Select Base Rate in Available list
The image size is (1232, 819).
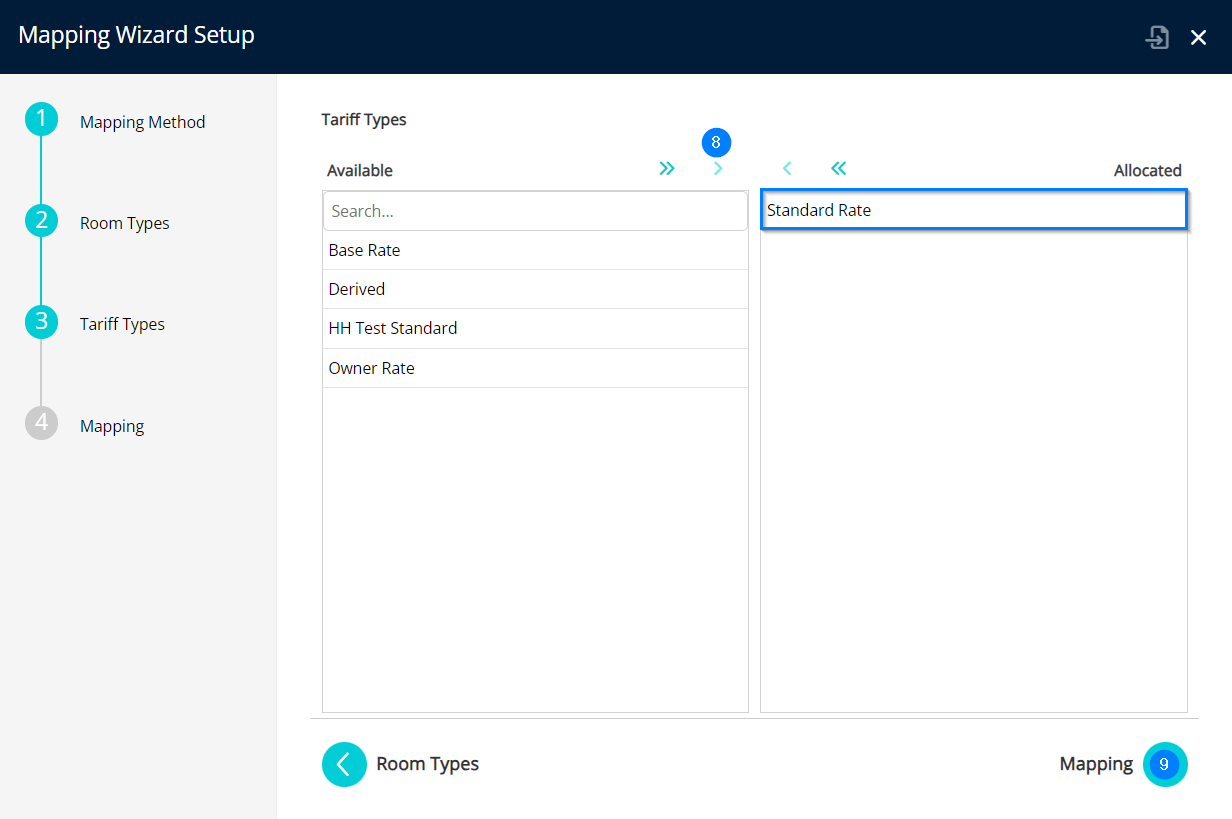(x=535, y=250)
